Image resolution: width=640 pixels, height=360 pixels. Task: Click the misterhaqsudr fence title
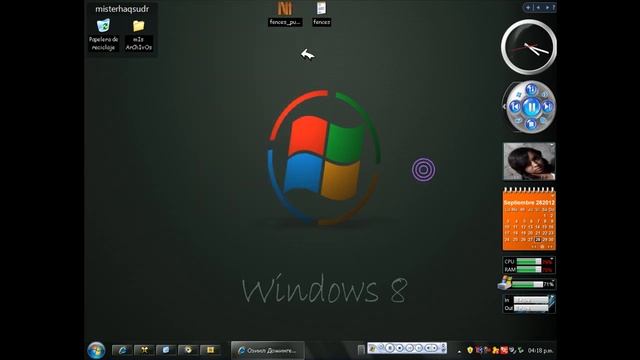click(x=122, y=9)
